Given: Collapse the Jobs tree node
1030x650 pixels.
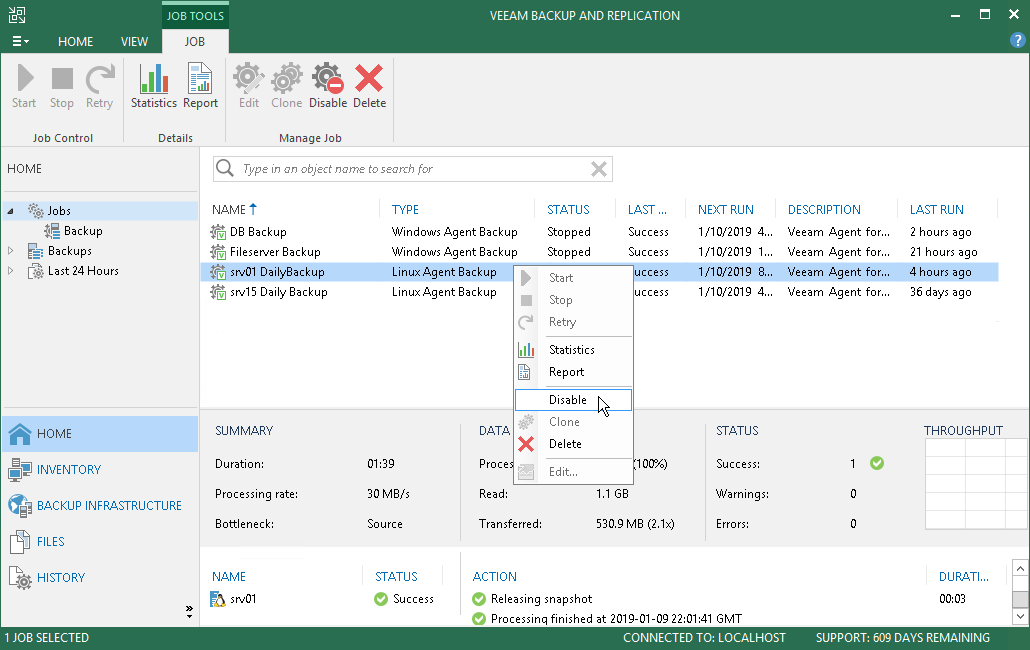Looking at the screenshot, I should click(x=10, y=211).
